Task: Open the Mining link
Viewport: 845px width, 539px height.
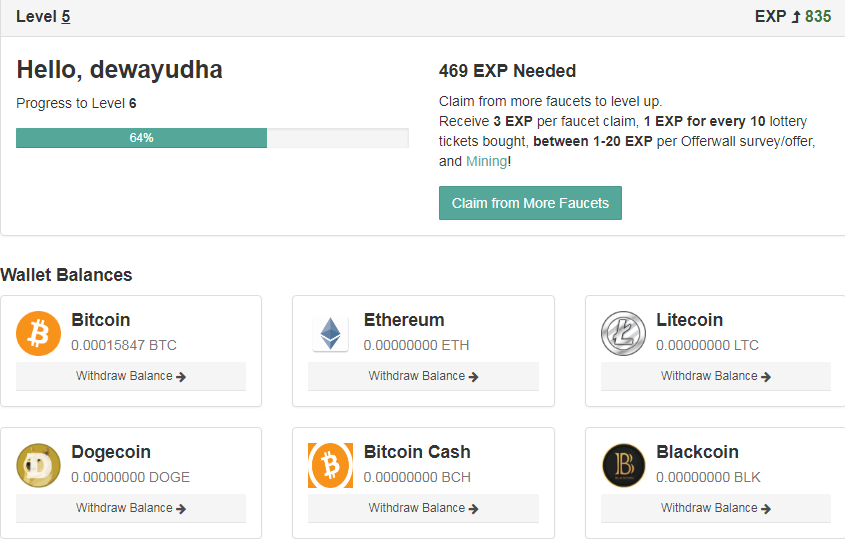Action: [487, 161]
